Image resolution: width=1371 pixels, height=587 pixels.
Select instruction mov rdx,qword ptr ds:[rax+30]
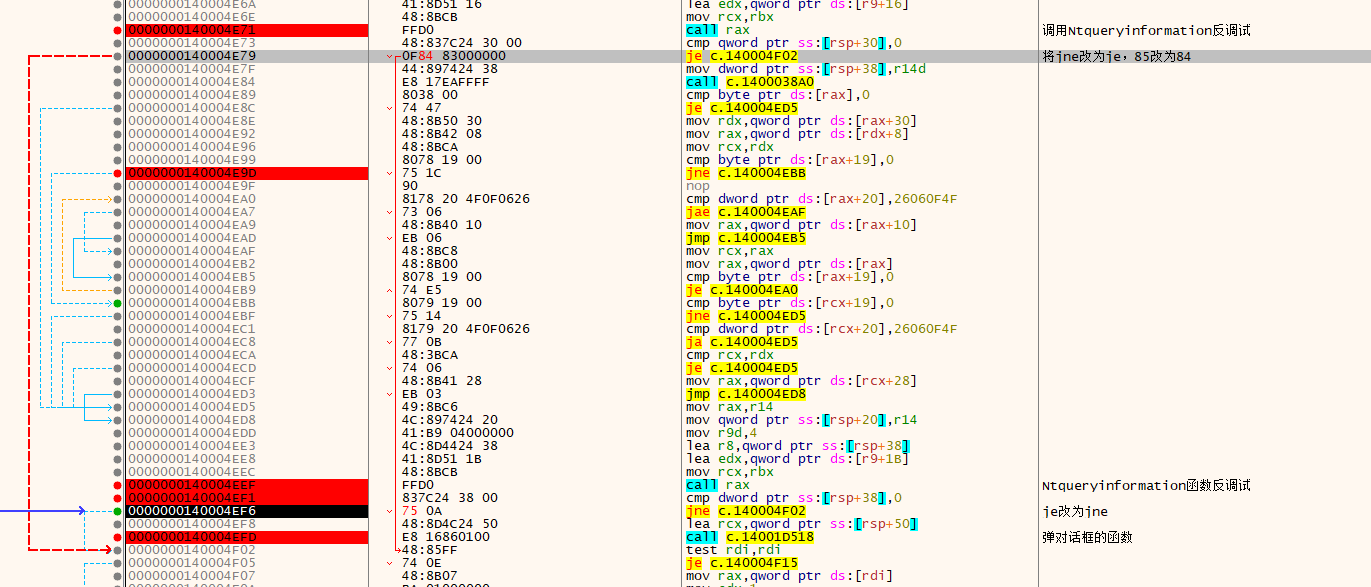(802, 121)
